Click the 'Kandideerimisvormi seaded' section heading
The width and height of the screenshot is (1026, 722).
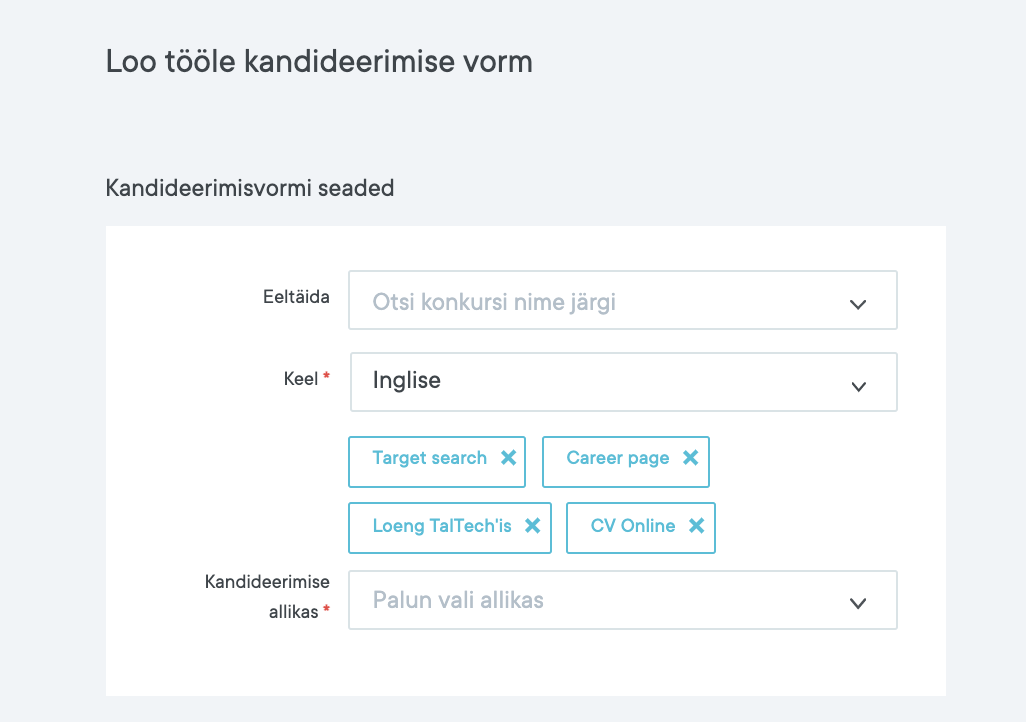coord(250,188)
